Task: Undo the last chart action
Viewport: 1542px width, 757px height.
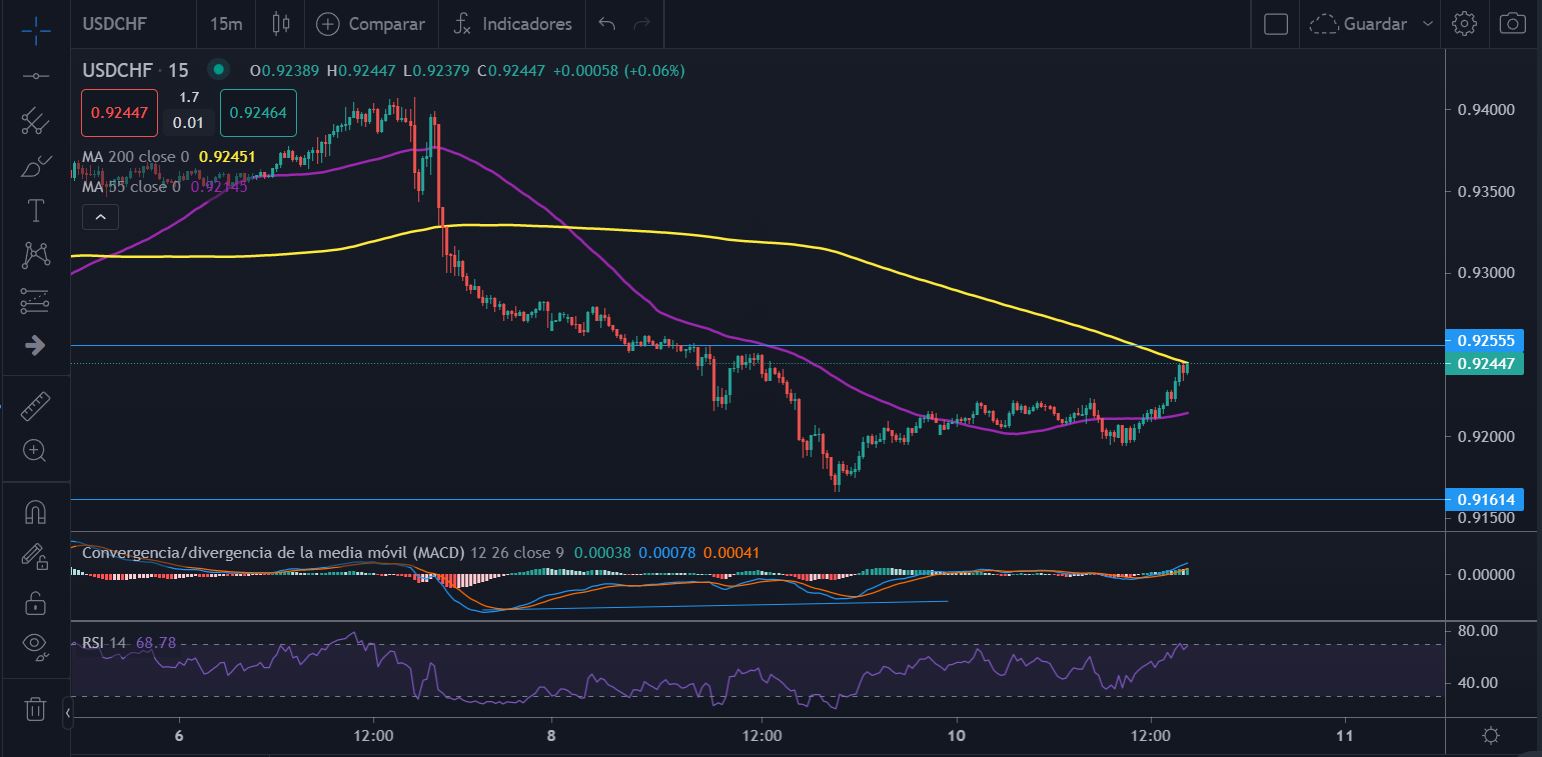Action: point(607,24)
